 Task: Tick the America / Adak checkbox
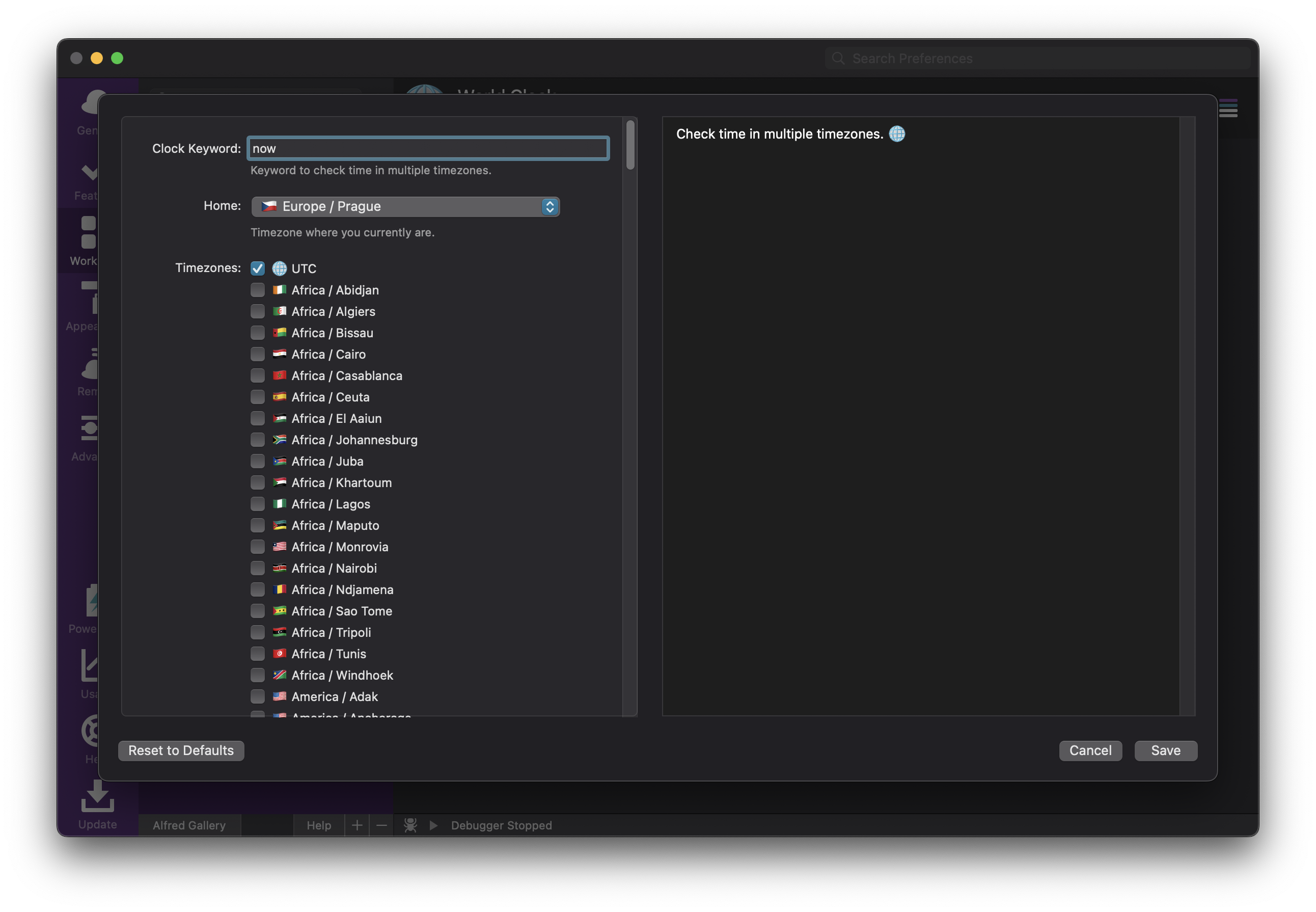click(258, 696)
